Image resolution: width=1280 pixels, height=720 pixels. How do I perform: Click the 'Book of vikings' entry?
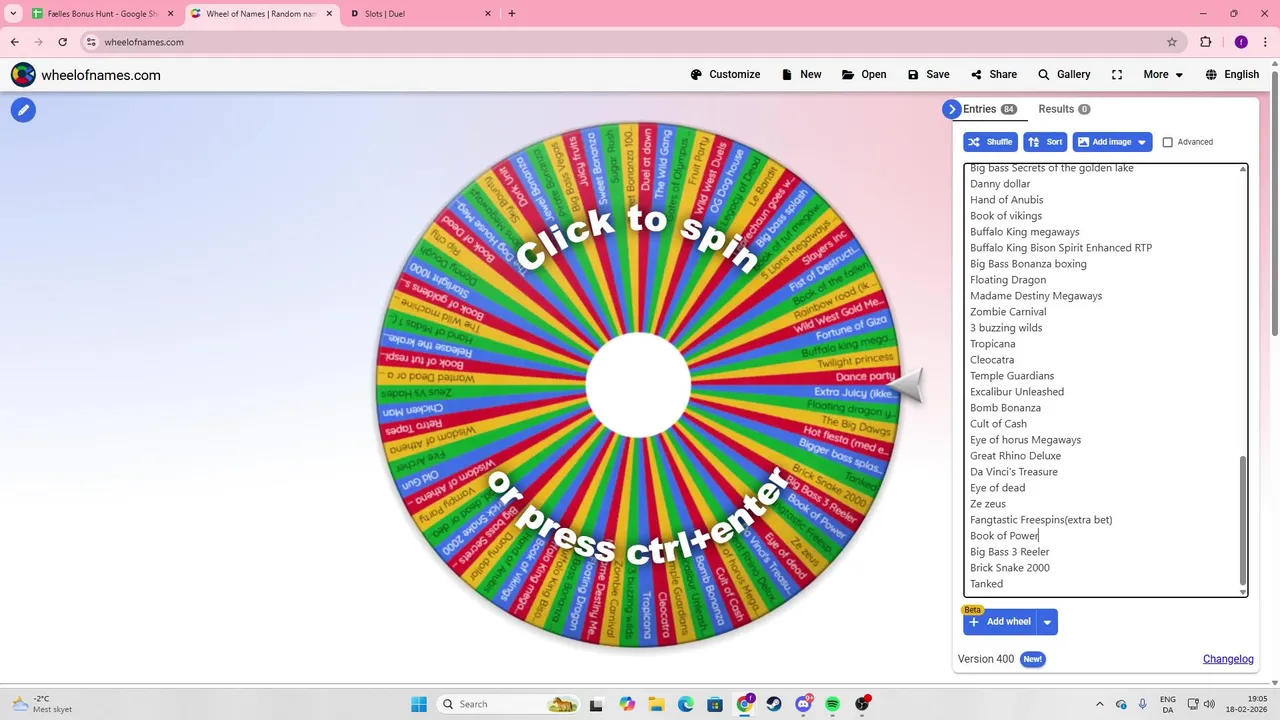(1006, 216)
